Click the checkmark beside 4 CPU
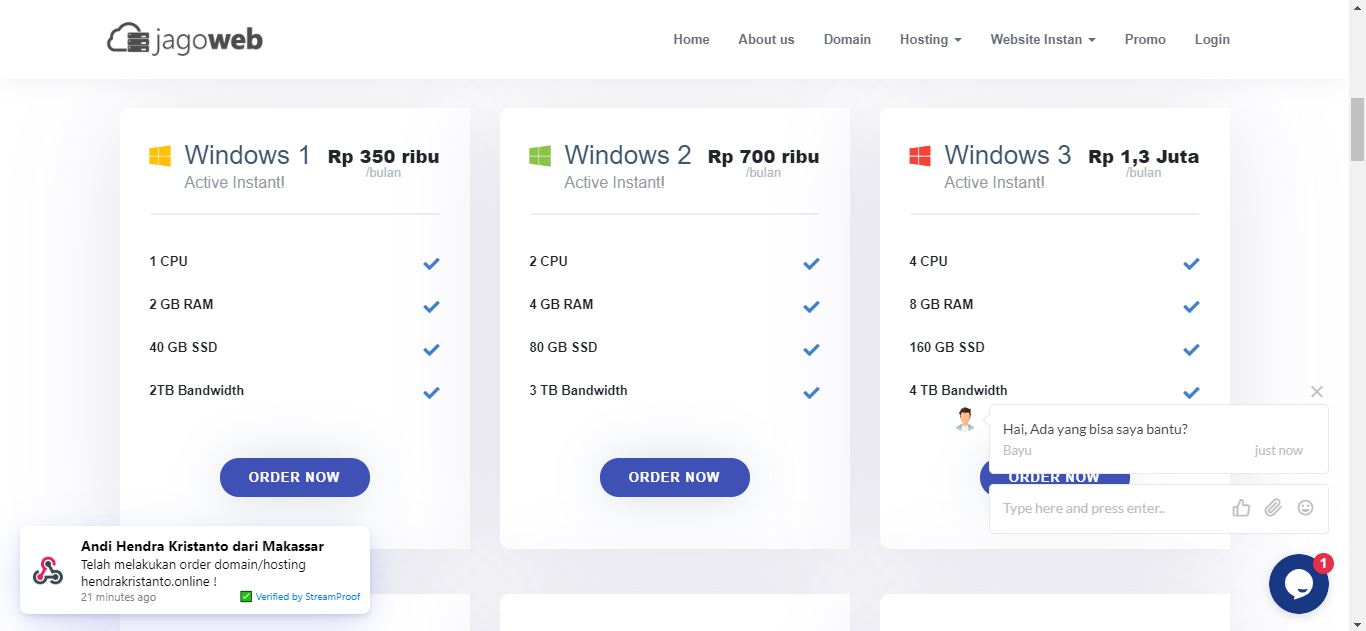 click(1191, 264)
